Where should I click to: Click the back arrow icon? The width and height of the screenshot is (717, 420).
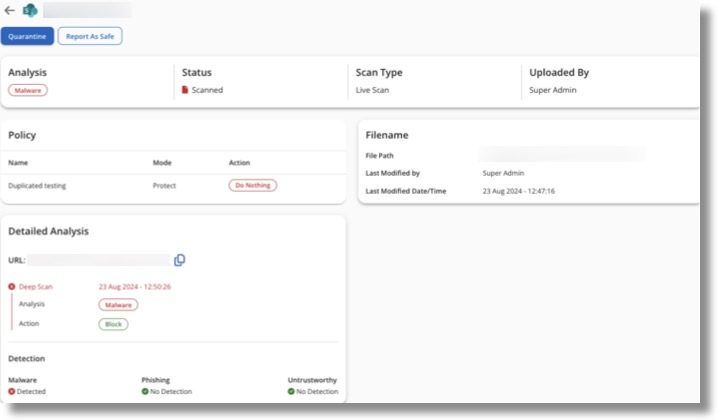click(x=10, y=11)
